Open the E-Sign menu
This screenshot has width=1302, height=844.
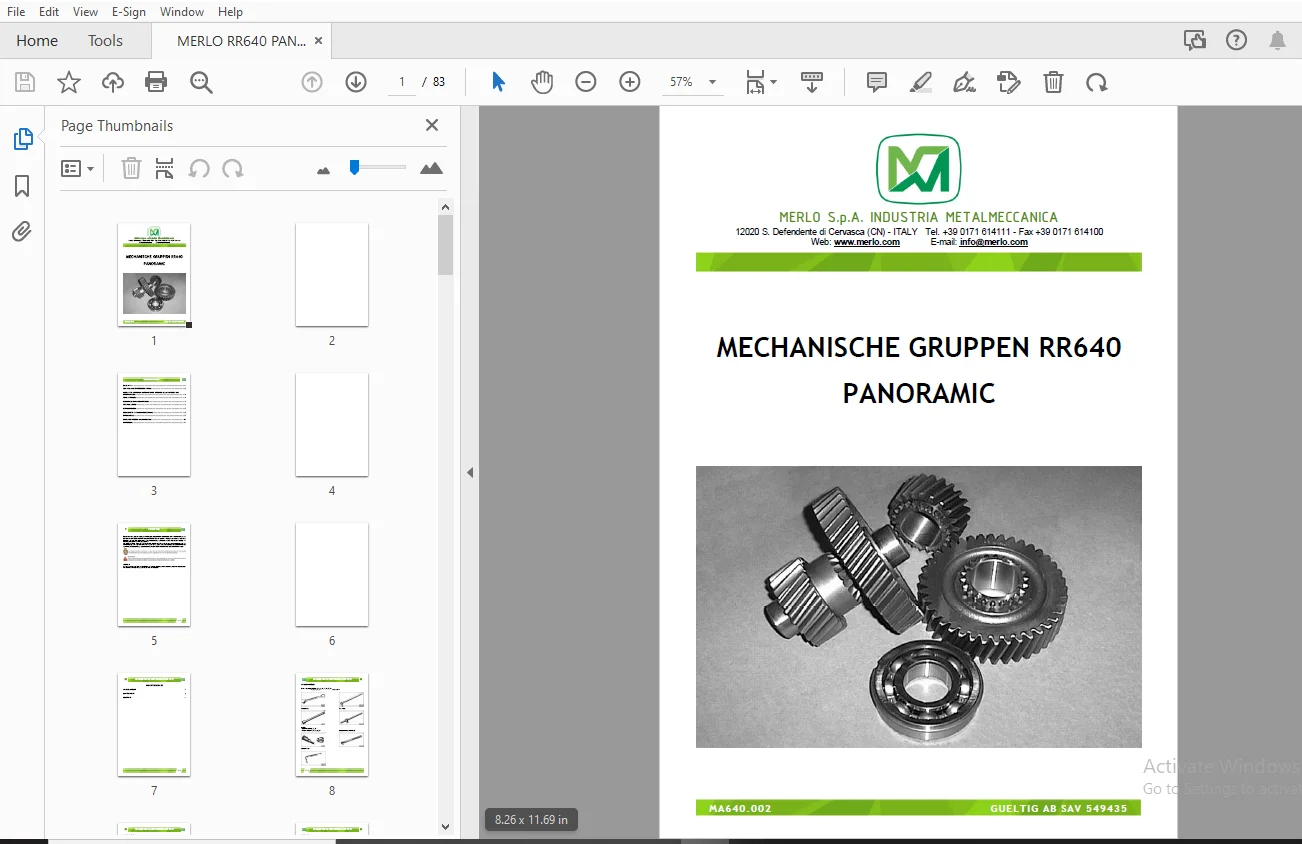[x=128, y=12]
